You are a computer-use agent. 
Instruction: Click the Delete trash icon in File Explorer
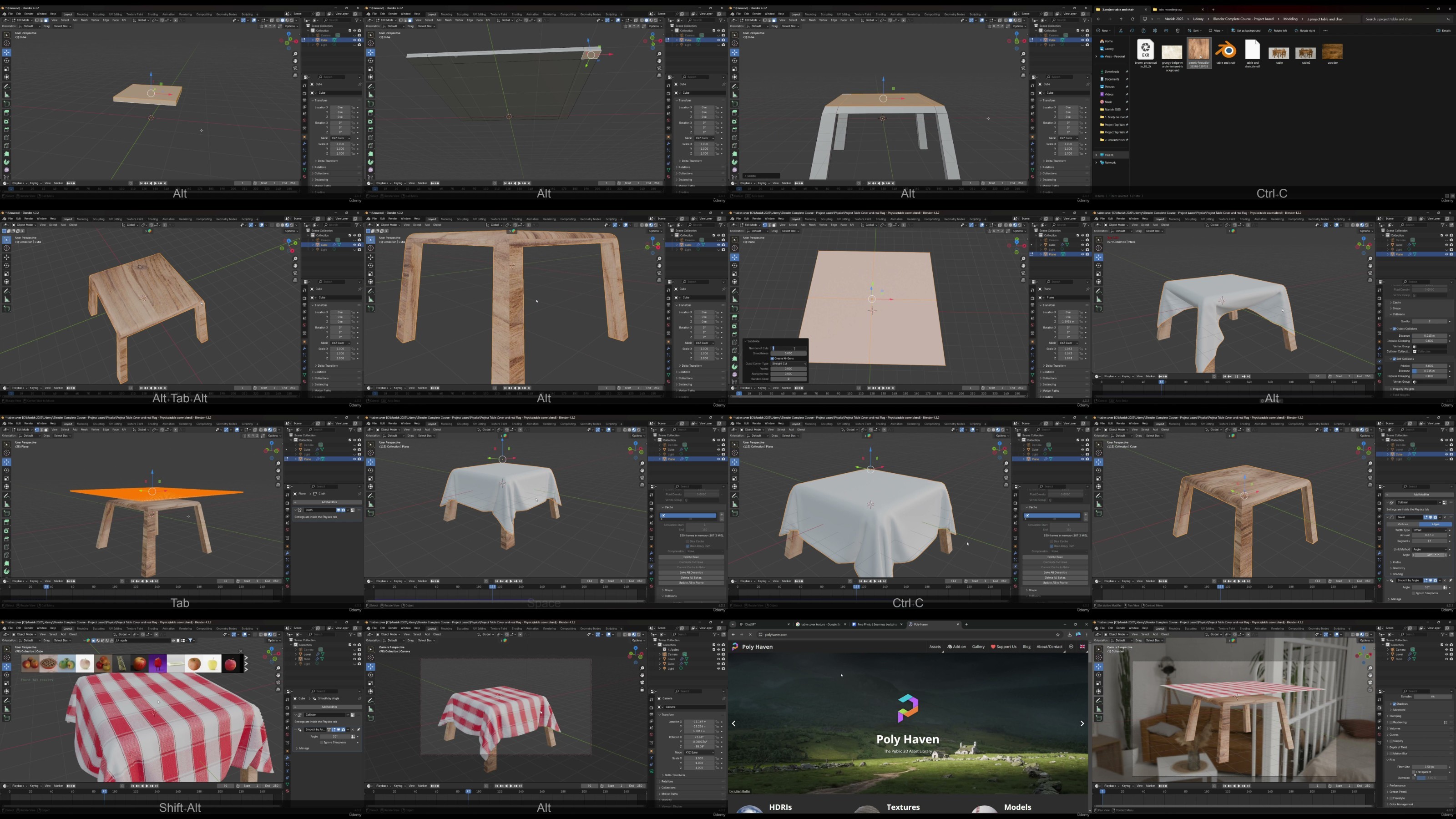coord(1178,30)
